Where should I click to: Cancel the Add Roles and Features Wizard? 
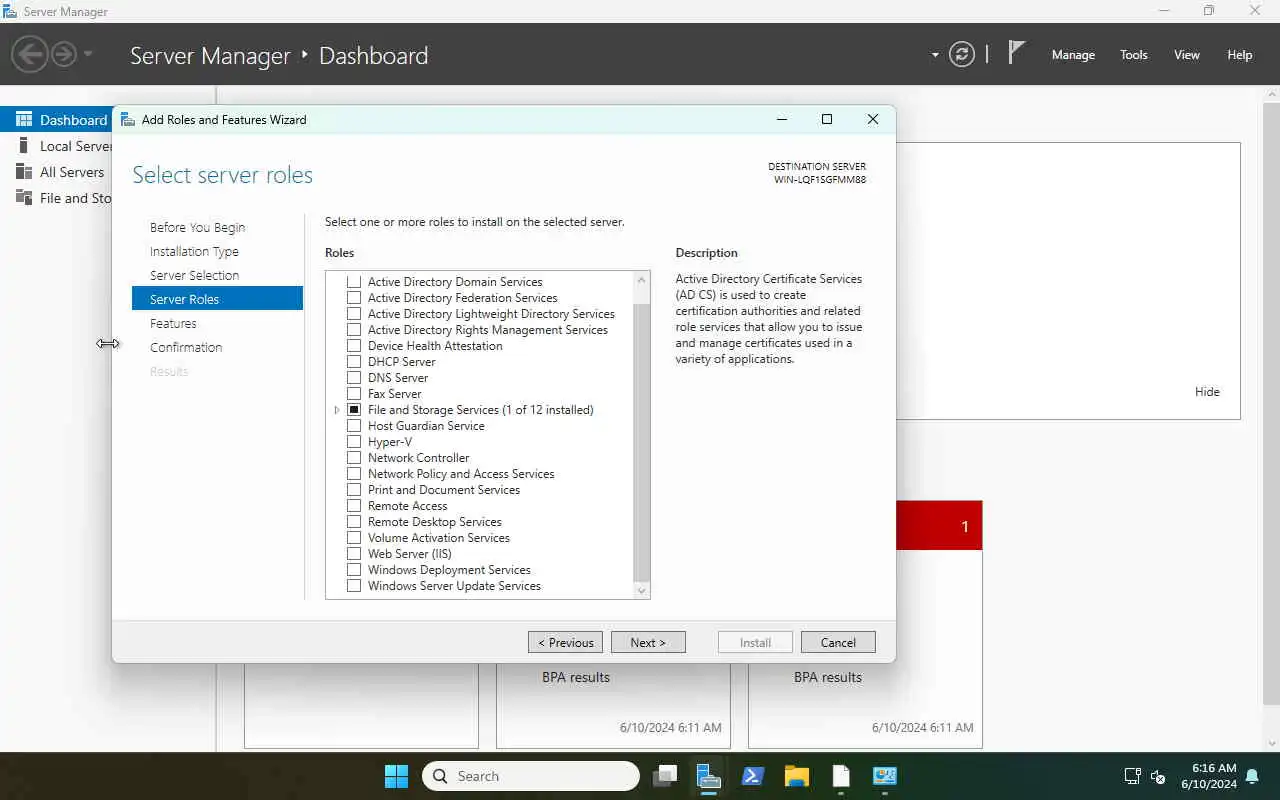pos(838,642)
